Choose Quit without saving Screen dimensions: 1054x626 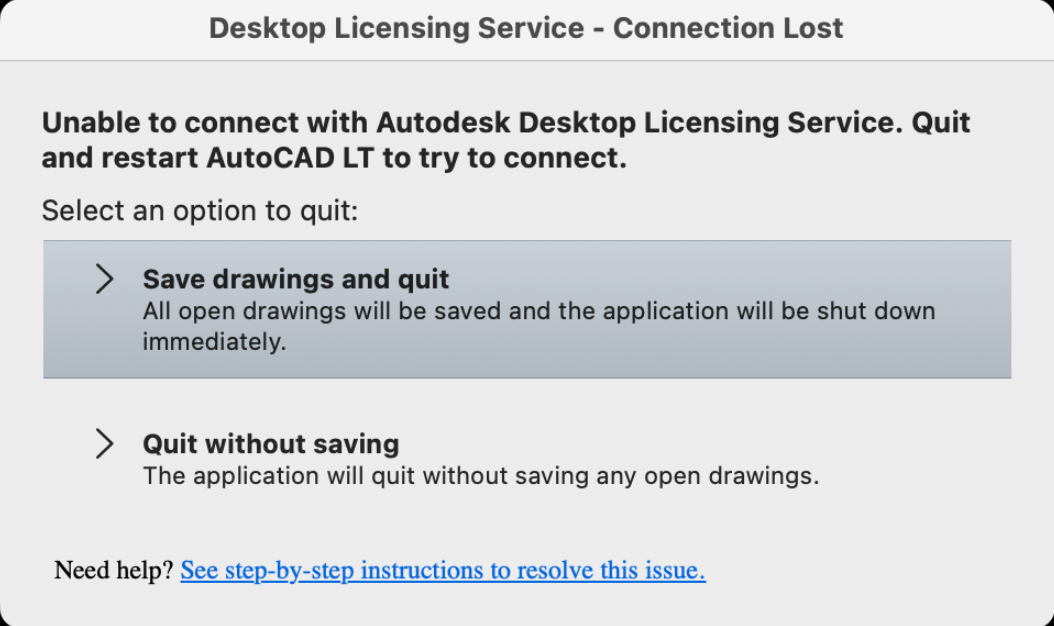[x=271, y=443]
